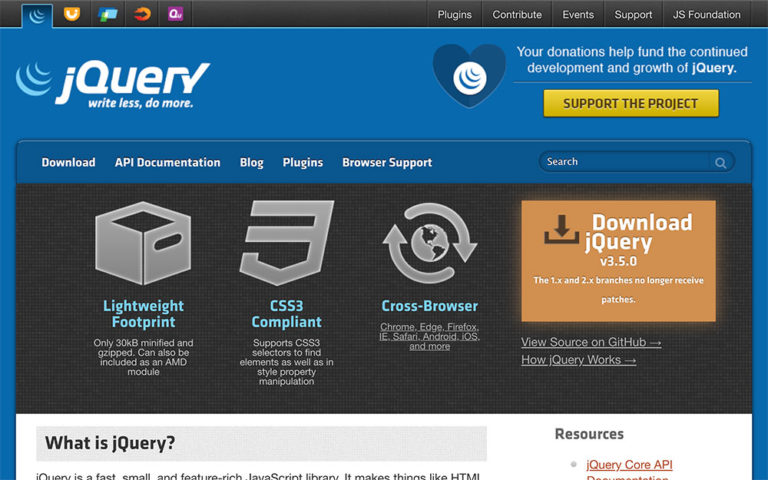768x480 pixels.
Task: Click the CSS3 Compliant icon
Action: tap(286, 243)
